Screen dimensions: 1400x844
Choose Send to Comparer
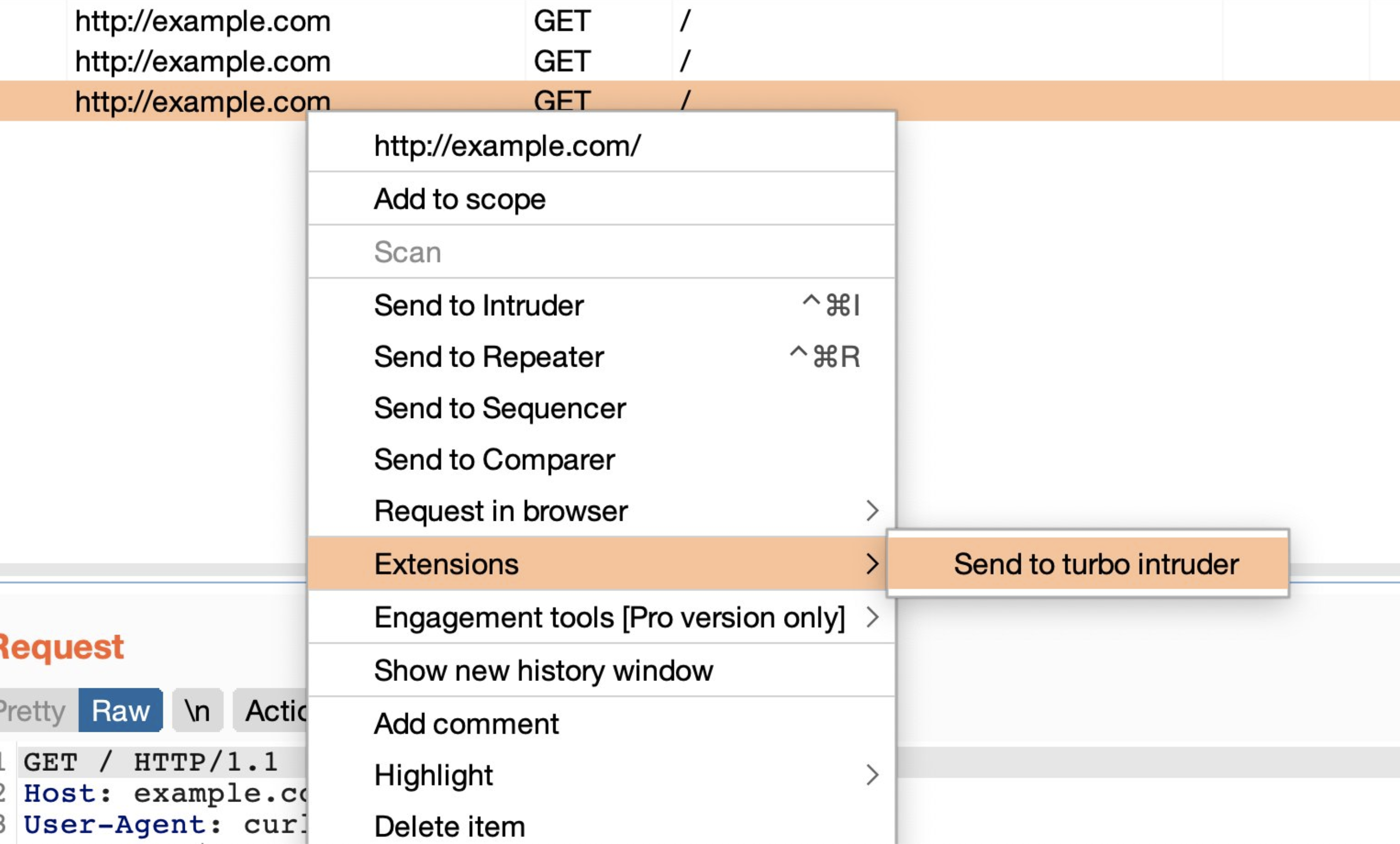pyautogui.click(x=494, y=460)
